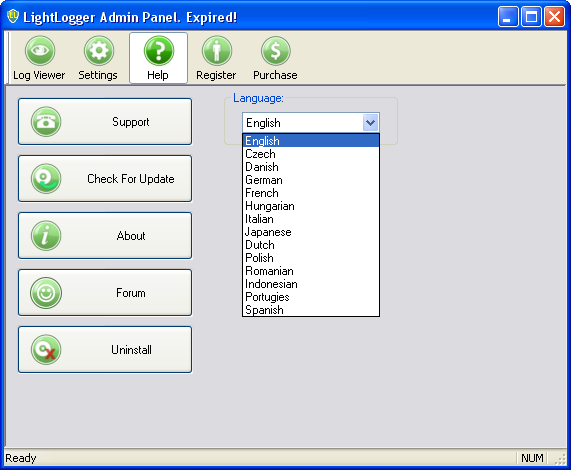This screenshot has height=470, width=571.
Task: Collapse the Language combo box arrow
Action: tap(371, 123)
